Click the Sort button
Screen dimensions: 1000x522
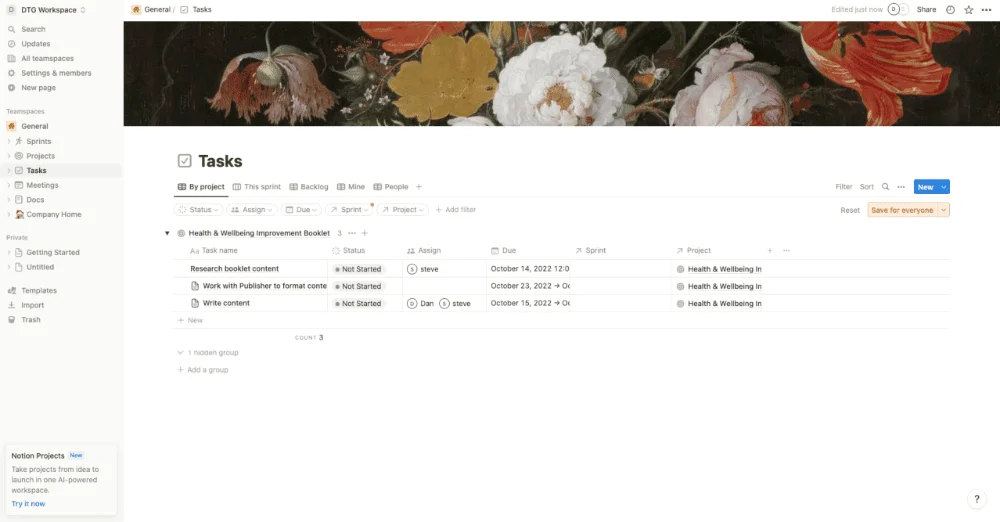[x=867, y=187]
